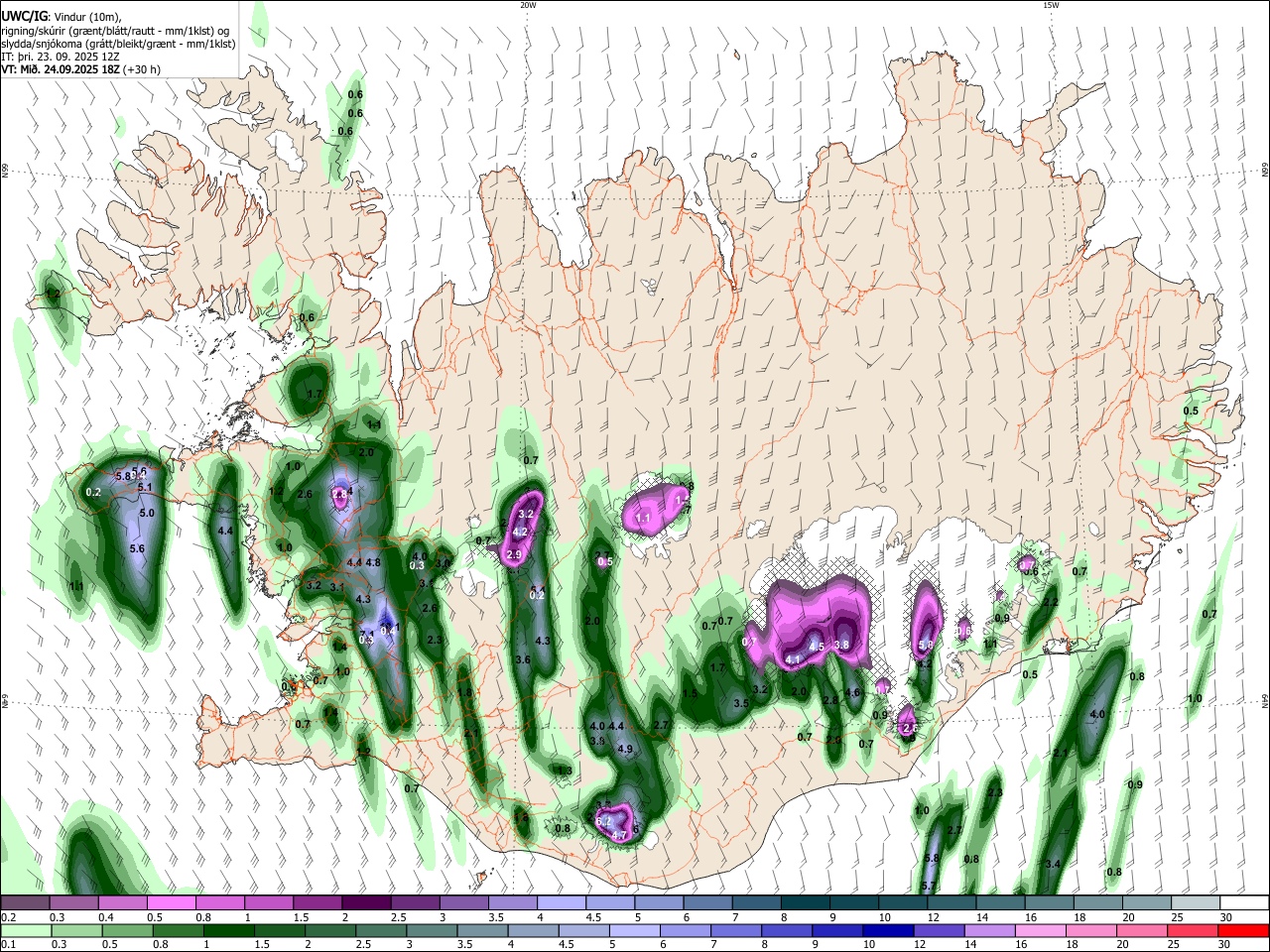Click the '30' label under the snow scale
The image size is (1270, 952).
(x=1225, y=917)
